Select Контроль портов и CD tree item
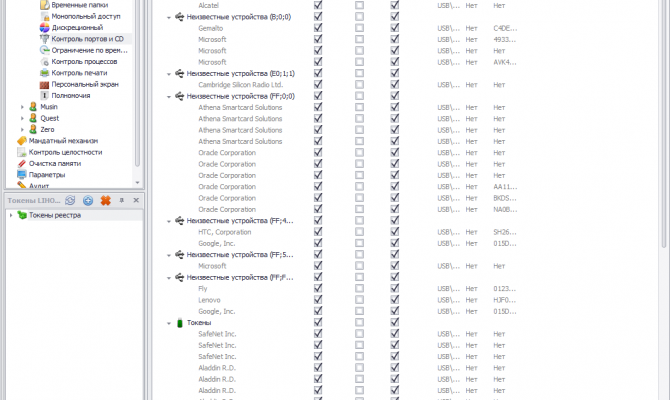 pyautogui.click(x=88, y=39)
